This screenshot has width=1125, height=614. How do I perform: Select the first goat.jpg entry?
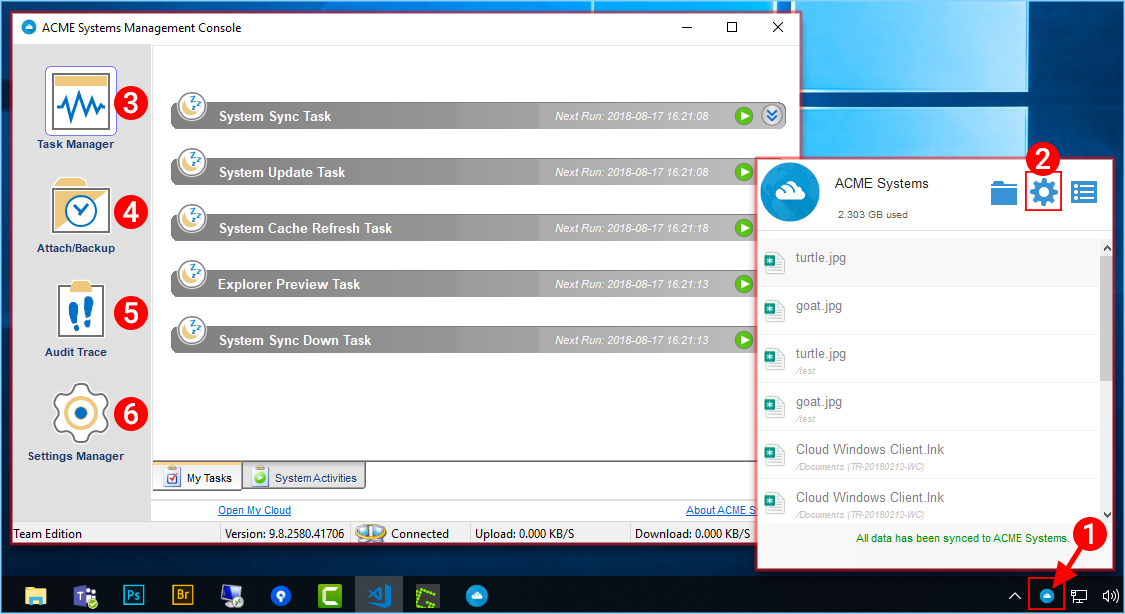point(928,311)
